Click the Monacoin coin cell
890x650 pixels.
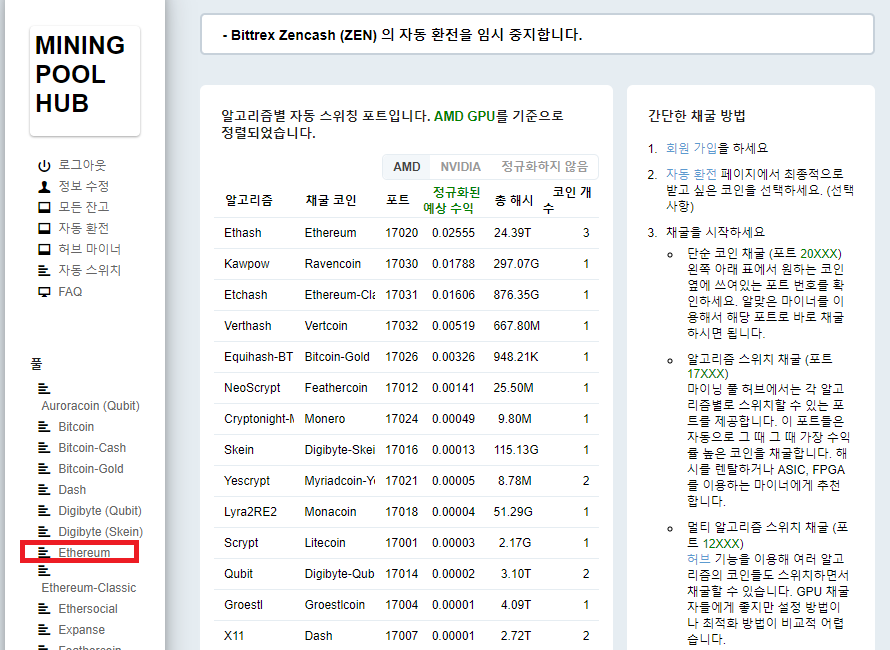point(330,512)
